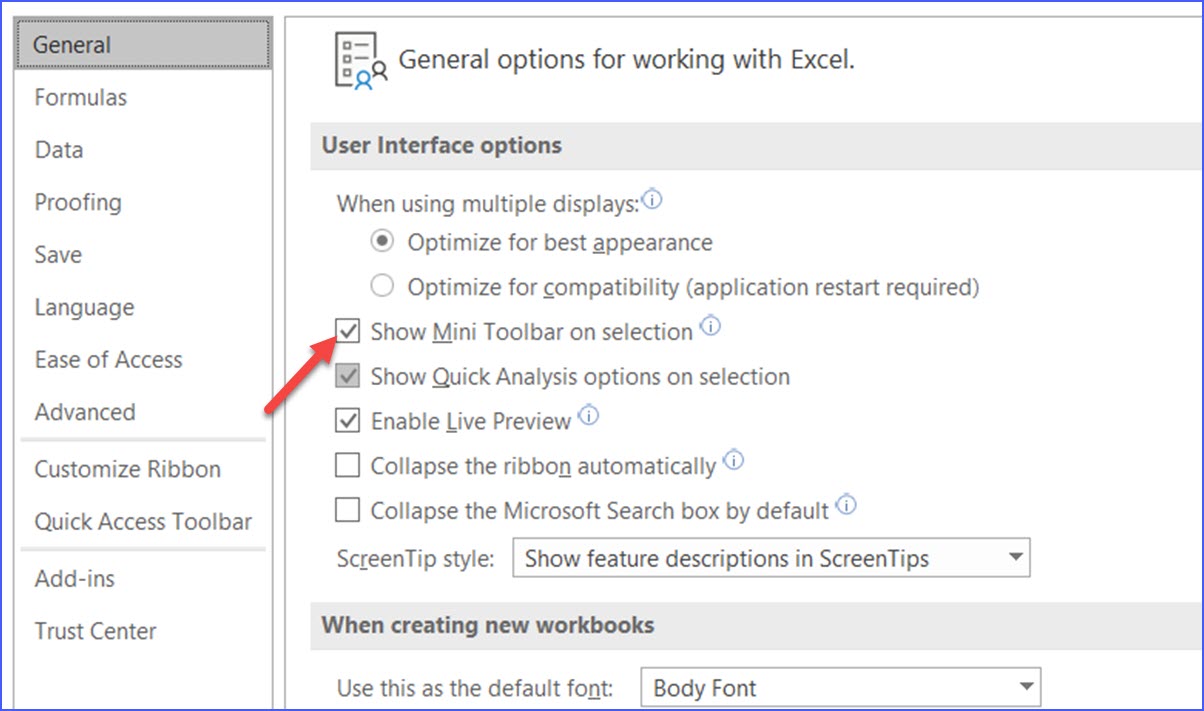This screenshot has height=711, width=1204.
Task: Enable "Collapse the ribbon automatically"
Action: (346, 465)
